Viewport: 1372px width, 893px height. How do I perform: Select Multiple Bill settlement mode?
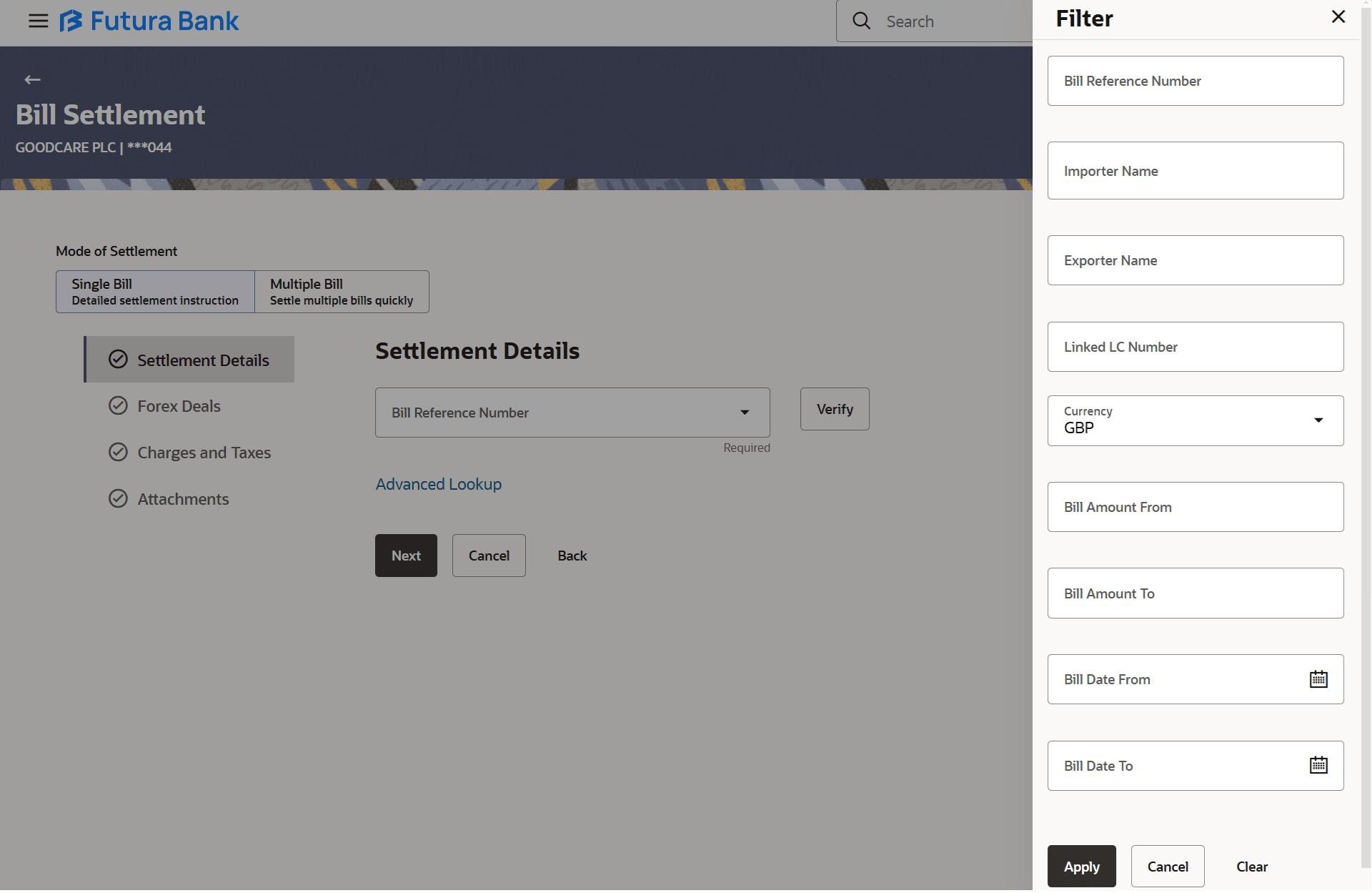point(342,292)
